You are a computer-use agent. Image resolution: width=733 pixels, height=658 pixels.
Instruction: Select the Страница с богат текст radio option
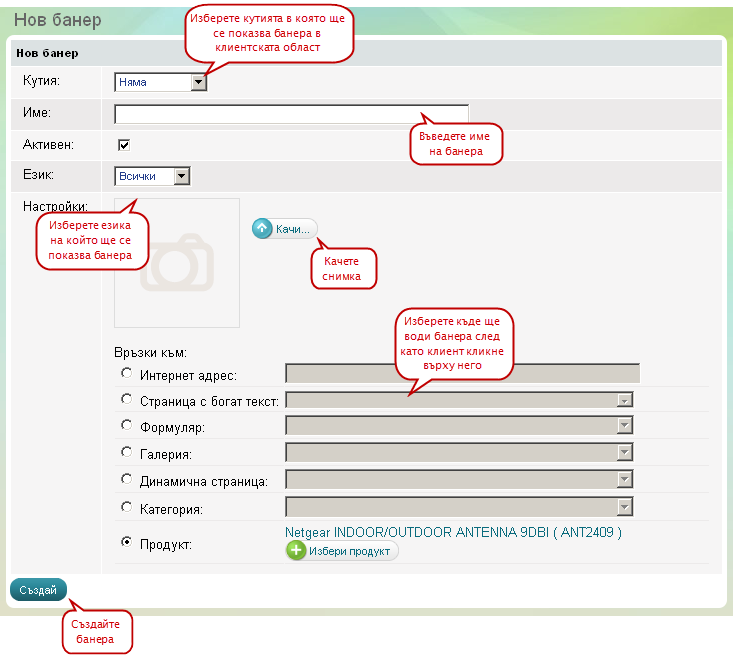tap(126, 399)
